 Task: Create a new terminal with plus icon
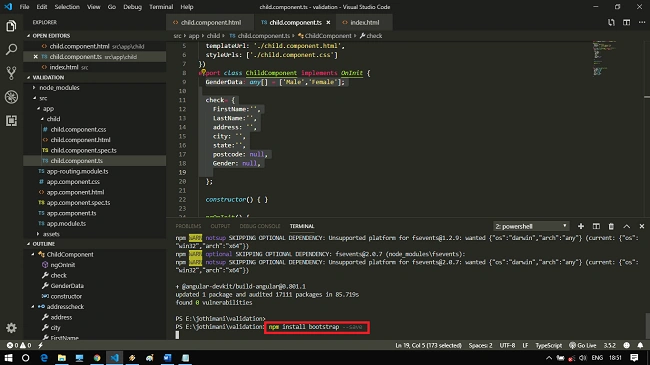pos(581,226)
